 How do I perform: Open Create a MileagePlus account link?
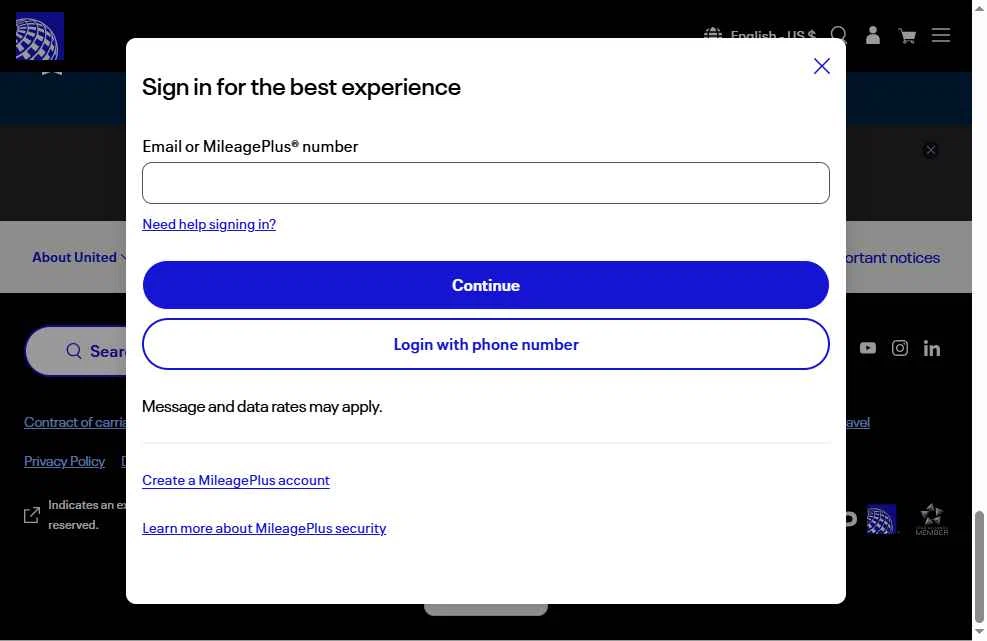coord(236,480)
